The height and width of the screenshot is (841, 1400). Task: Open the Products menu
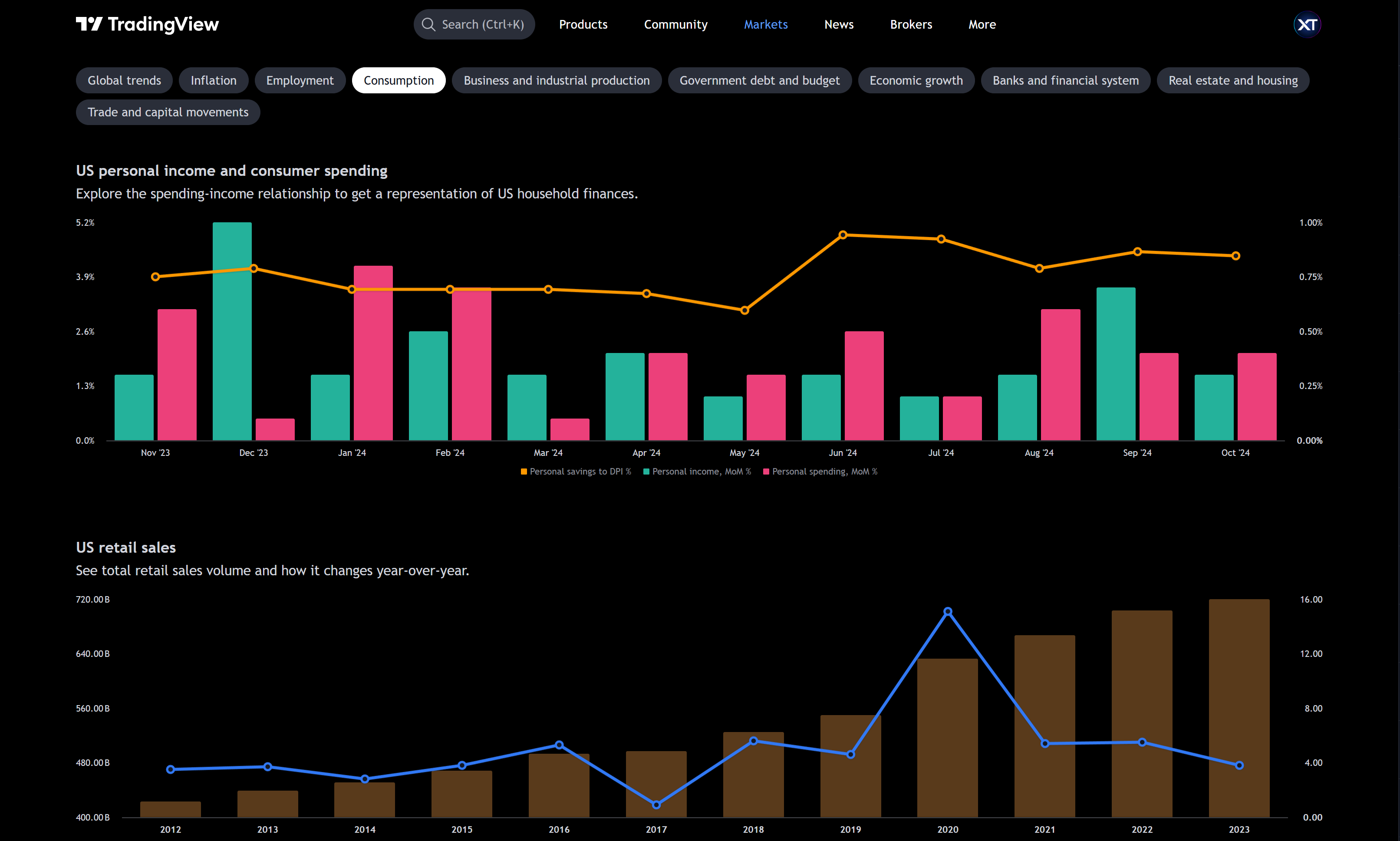(583, 24)
